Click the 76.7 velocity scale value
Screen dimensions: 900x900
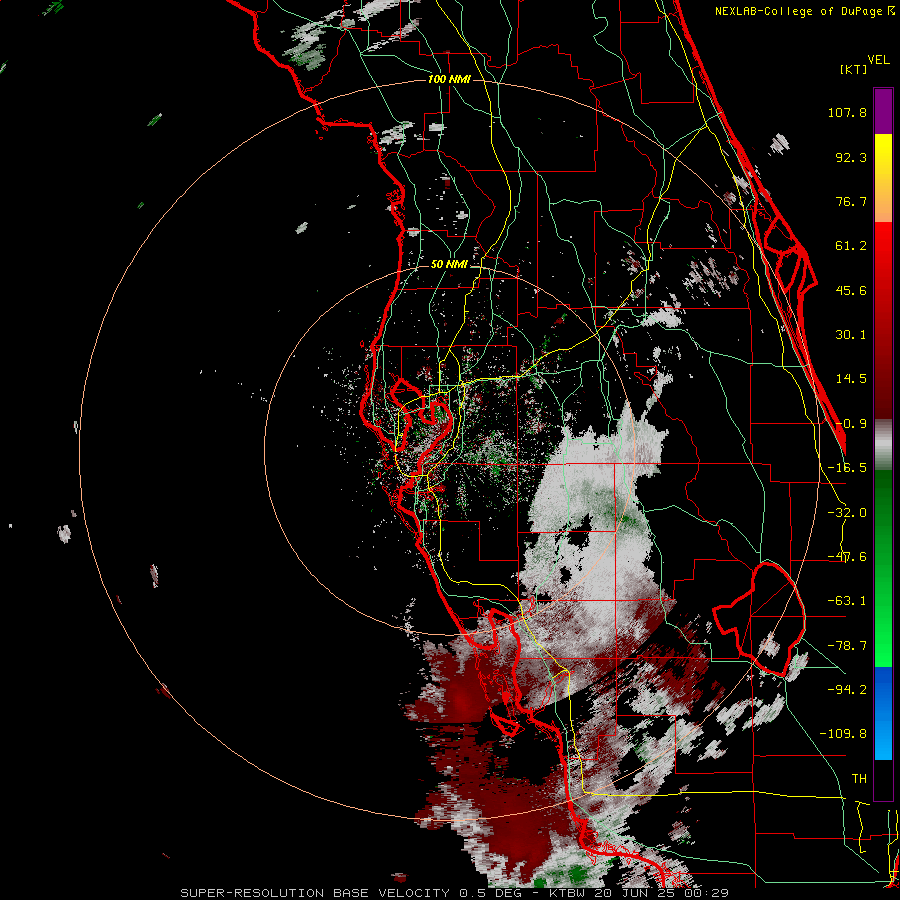851,201
